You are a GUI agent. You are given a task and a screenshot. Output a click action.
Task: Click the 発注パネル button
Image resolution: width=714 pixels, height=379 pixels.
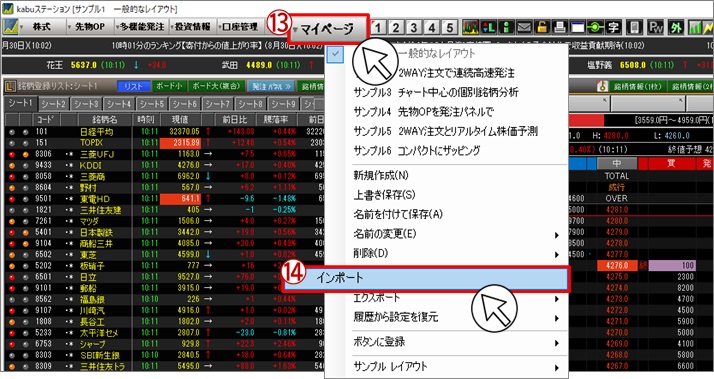(x=271, y=86)
